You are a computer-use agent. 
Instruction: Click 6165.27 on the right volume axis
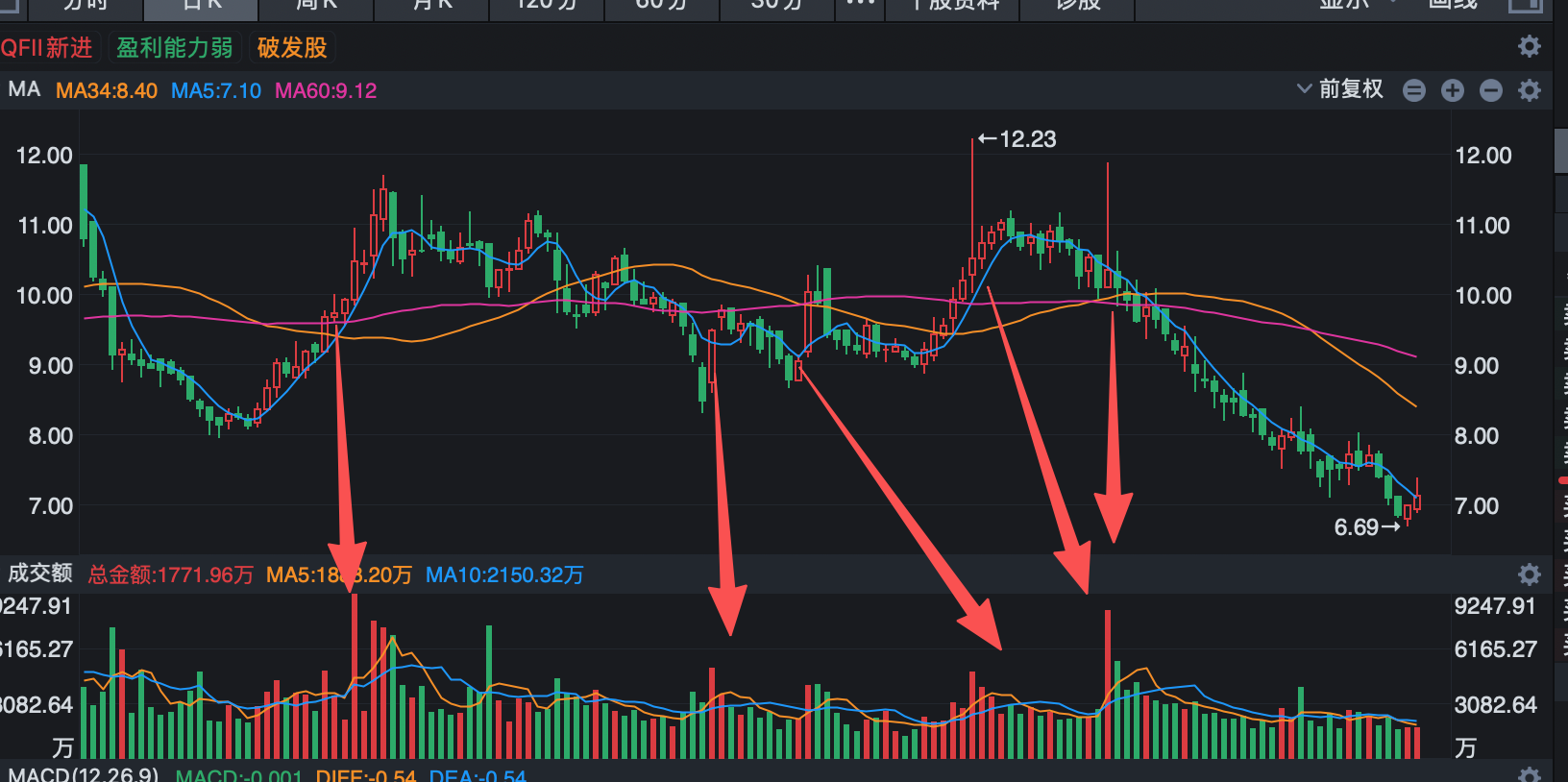click(1495, 649)
